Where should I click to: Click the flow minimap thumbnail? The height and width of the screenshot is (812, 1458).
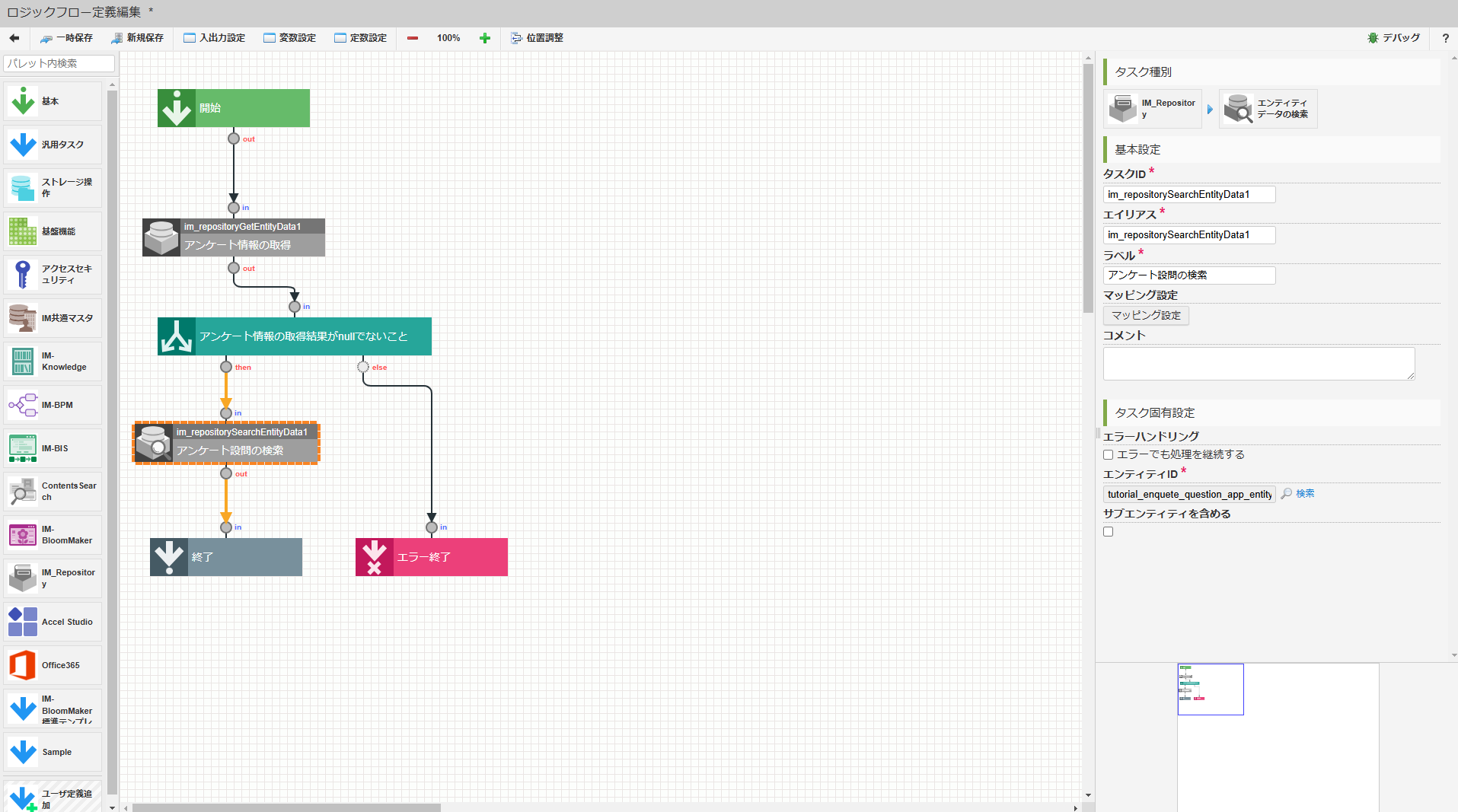pos(1211,689)
